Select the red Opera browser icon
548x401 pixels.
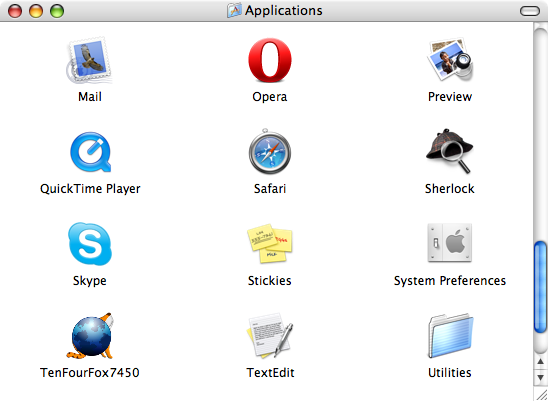[270, 60]
